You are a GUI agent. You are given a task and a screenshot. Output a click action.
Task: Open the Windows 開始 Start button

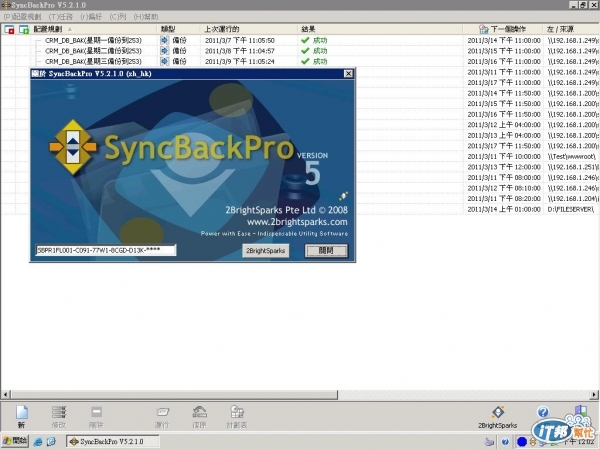tap(15, 441)
